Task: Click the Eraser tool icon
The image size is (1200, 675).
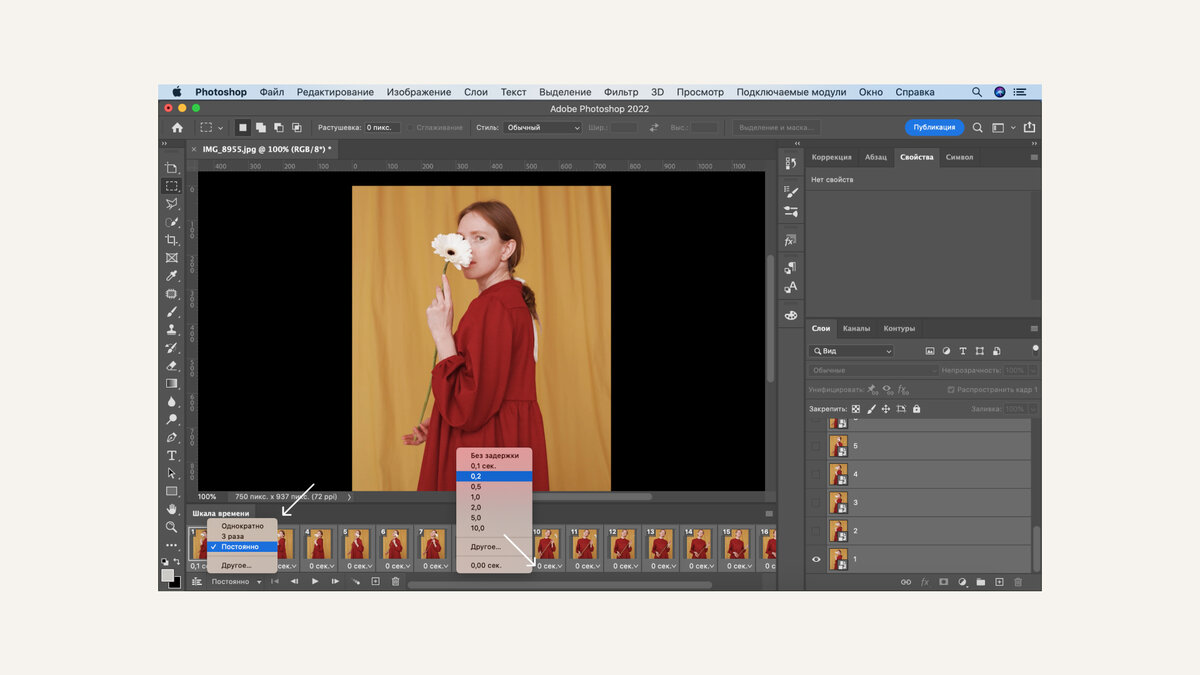Action: point(172,365)
